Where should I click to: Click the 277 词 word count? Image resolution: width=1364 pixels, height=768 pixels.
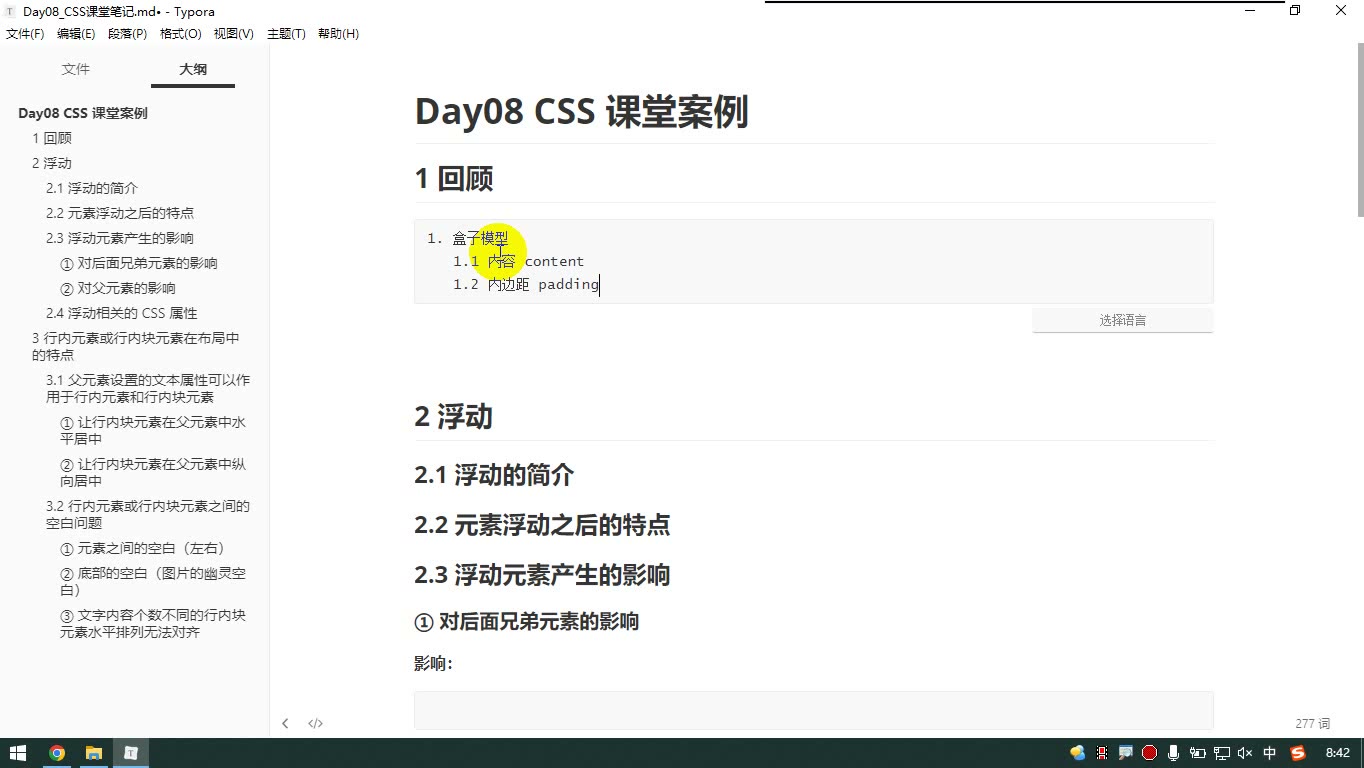click(1312, 723)
